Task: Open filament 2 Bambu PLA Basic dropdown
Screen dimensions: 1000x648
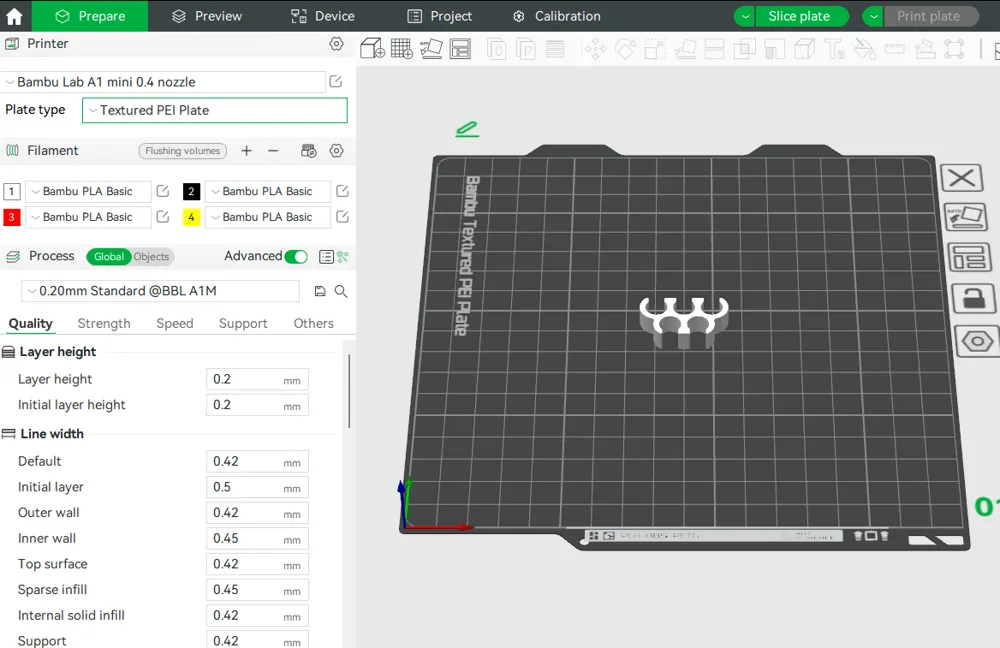Action: point(268,191)
